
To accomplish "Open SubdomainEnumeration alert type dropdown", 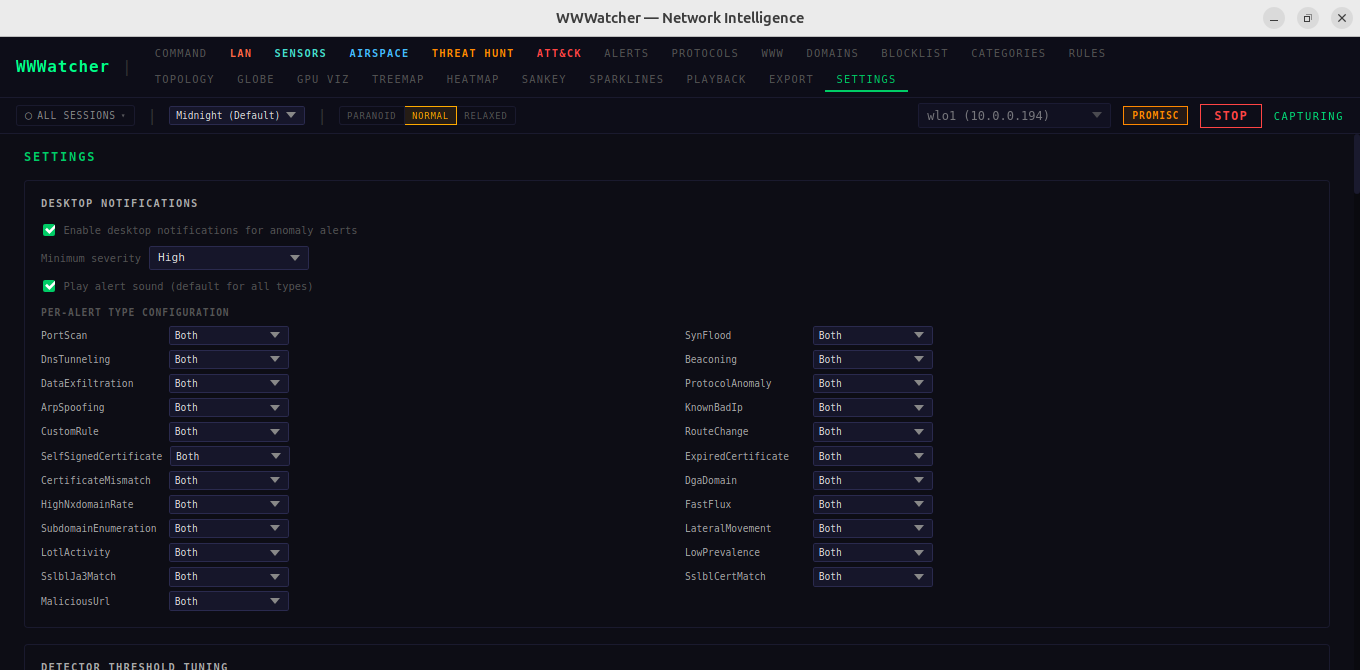I will click(x=229, y=528).
